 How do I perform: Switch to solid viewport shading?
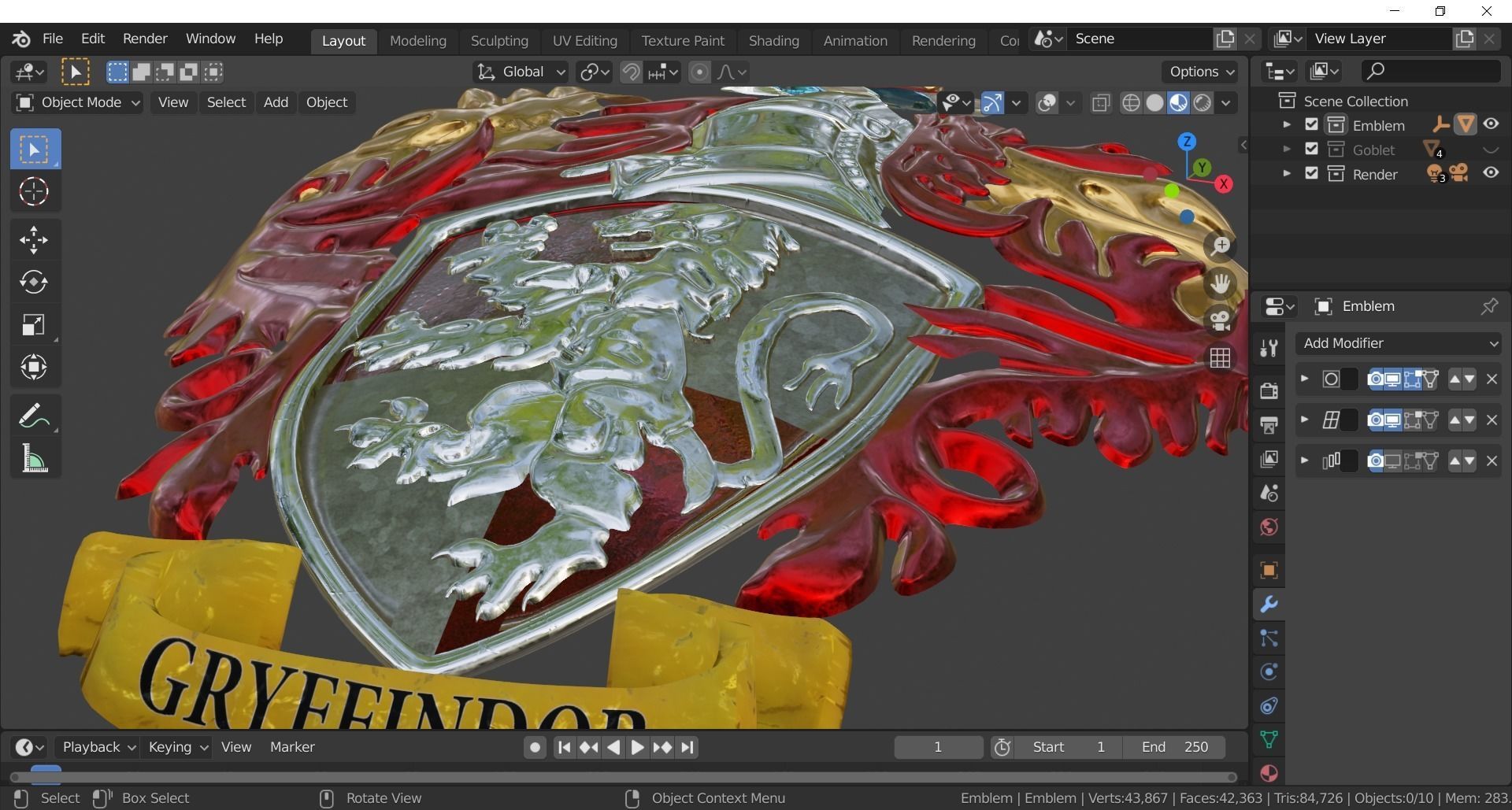(1154, 103)
